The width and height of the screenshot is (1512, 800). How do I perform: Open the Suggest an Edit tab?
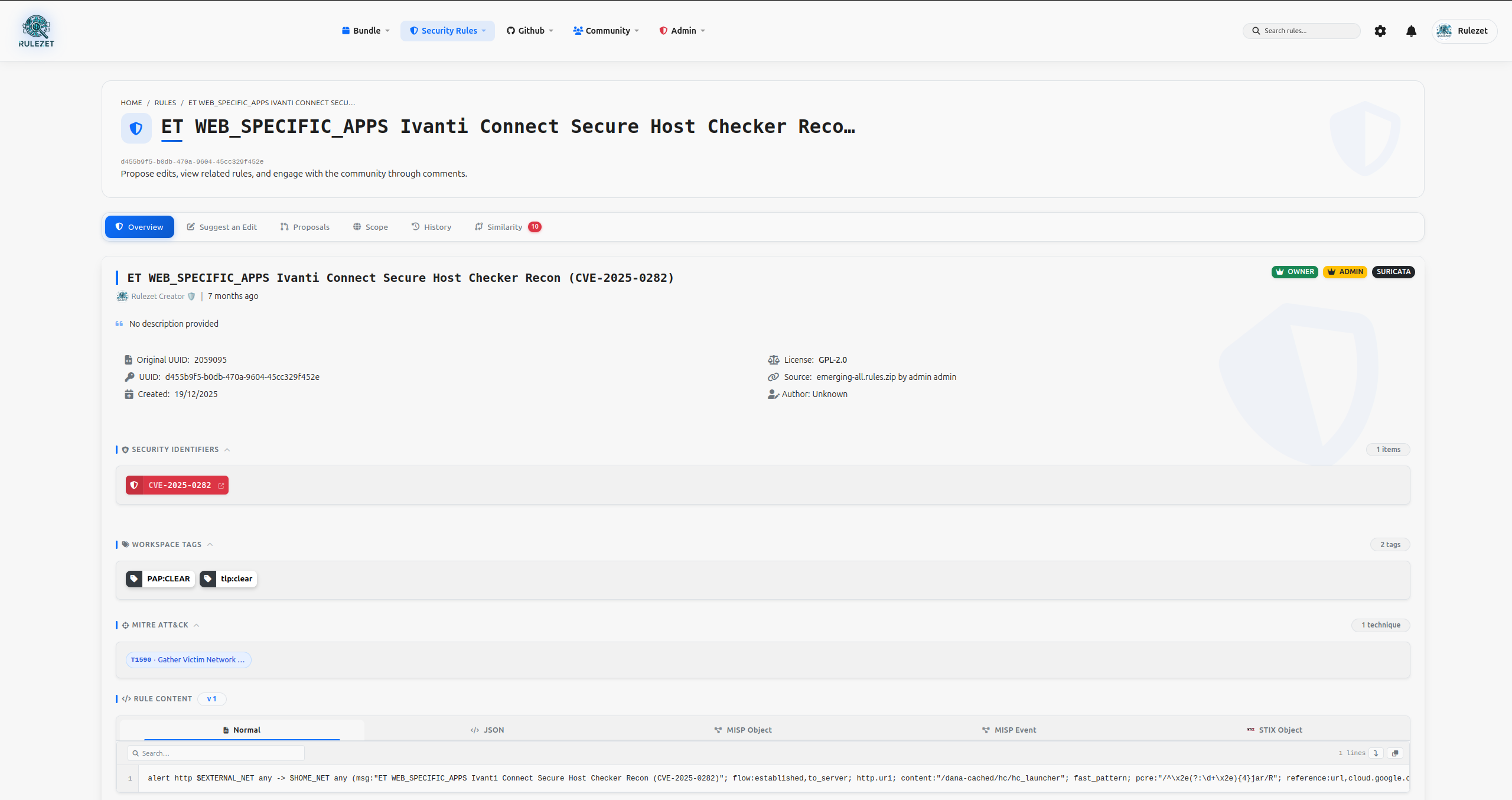click(222, 227)
